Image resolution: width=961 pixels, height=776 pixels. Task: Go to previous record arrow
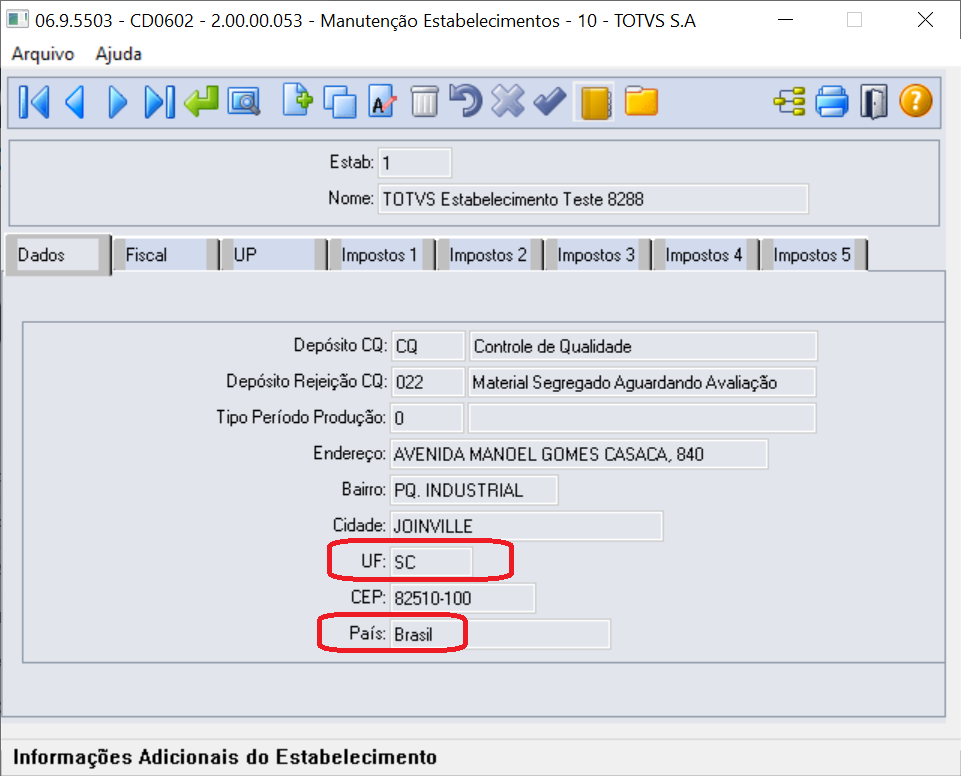[75, 102]
